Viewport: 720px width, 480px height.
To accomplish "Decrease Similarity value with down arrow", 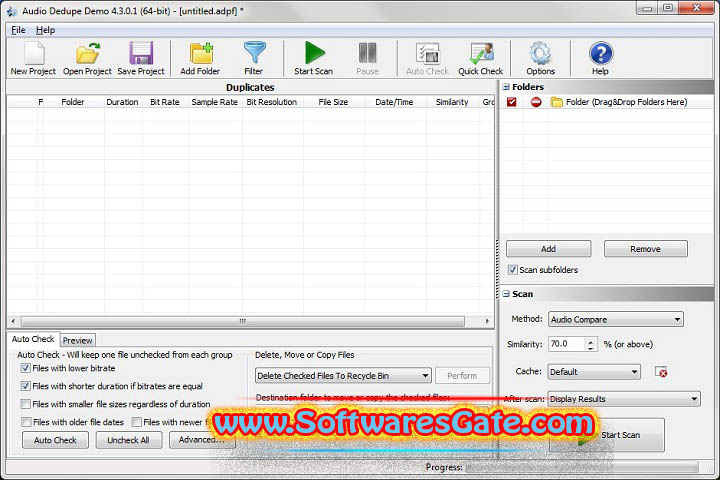I will tap(591, 348).
